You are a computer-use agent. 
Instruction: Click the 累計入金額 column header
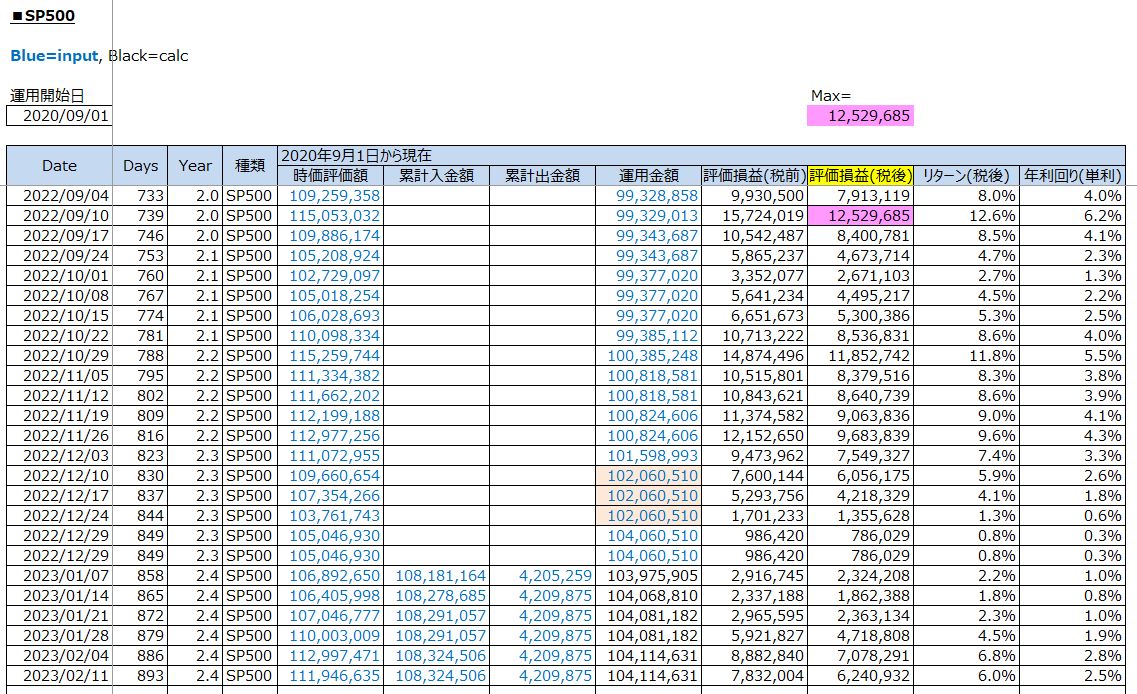[436, 175]
